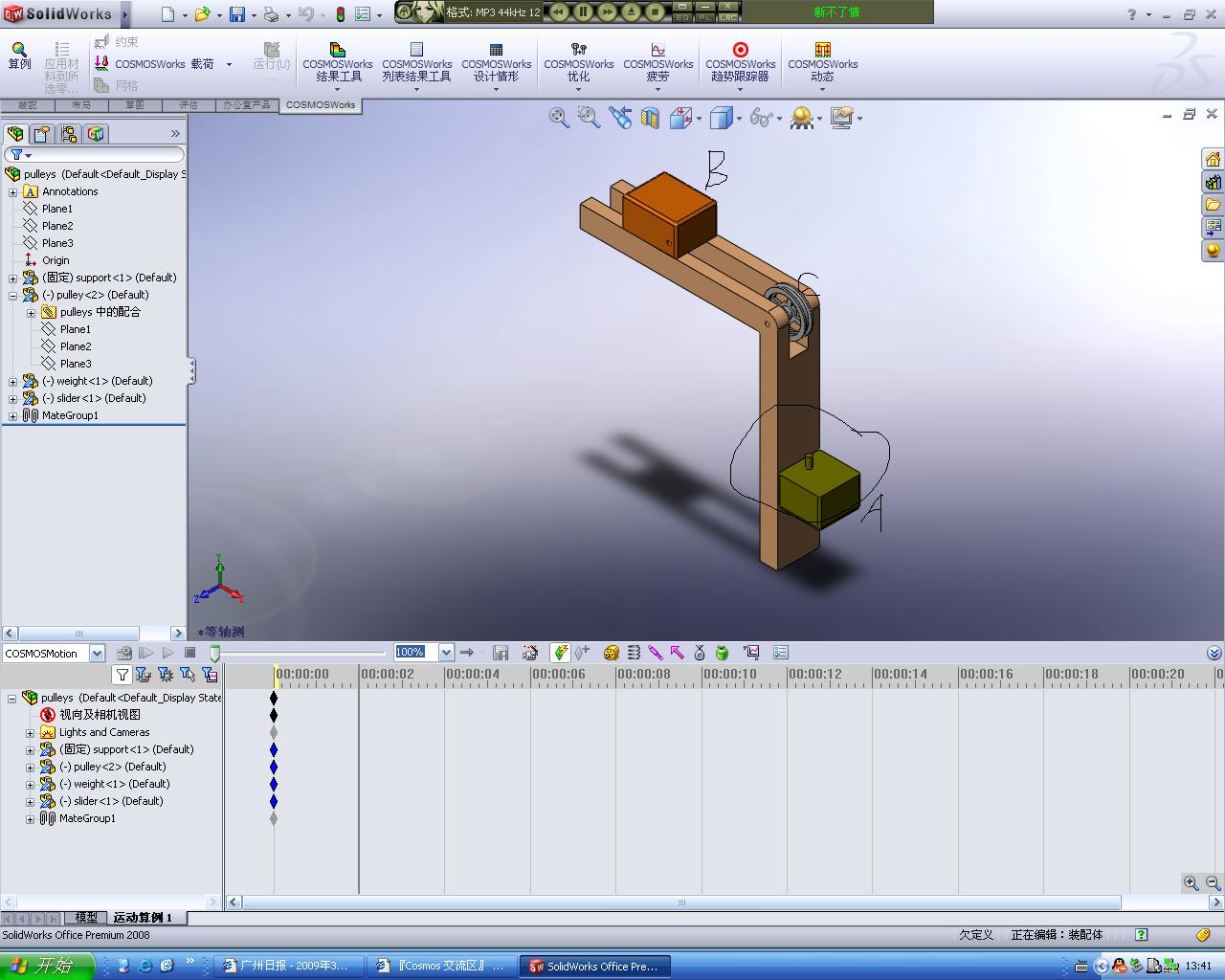1225x980 pixels.
Task: Click the motion study Calculate icon
Action: [124, 653]
